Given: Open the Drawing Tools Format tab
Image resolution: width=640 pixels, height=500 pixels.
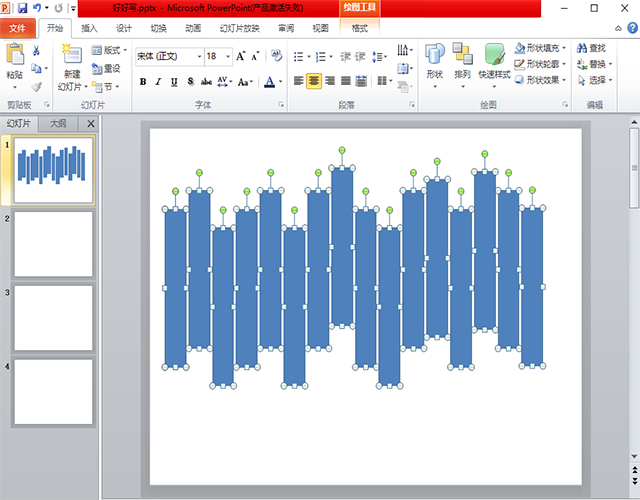Looking at the screenshot, I should (360, 28).
